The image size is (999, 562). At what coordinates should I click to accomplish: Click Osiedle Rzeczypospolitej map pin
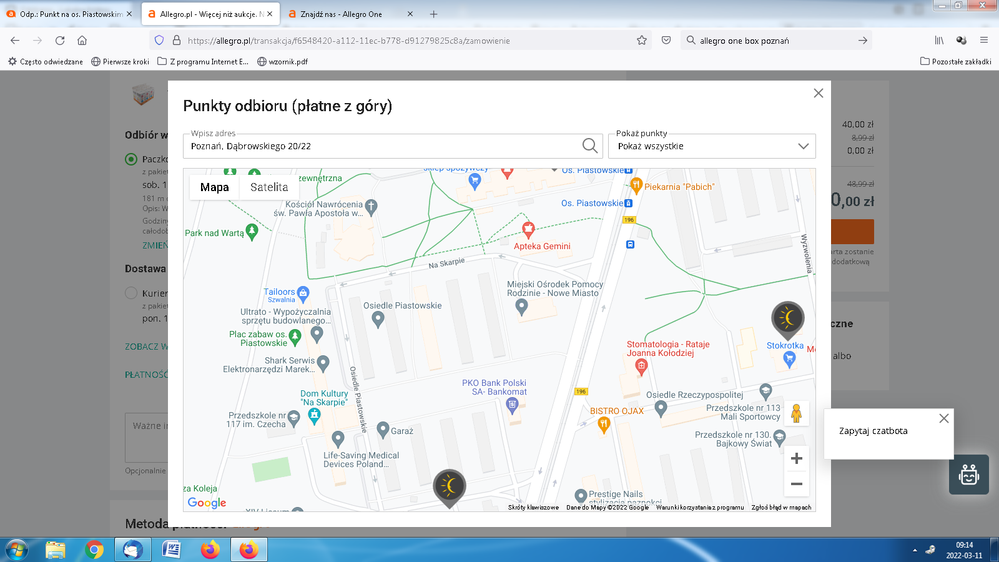661,408
